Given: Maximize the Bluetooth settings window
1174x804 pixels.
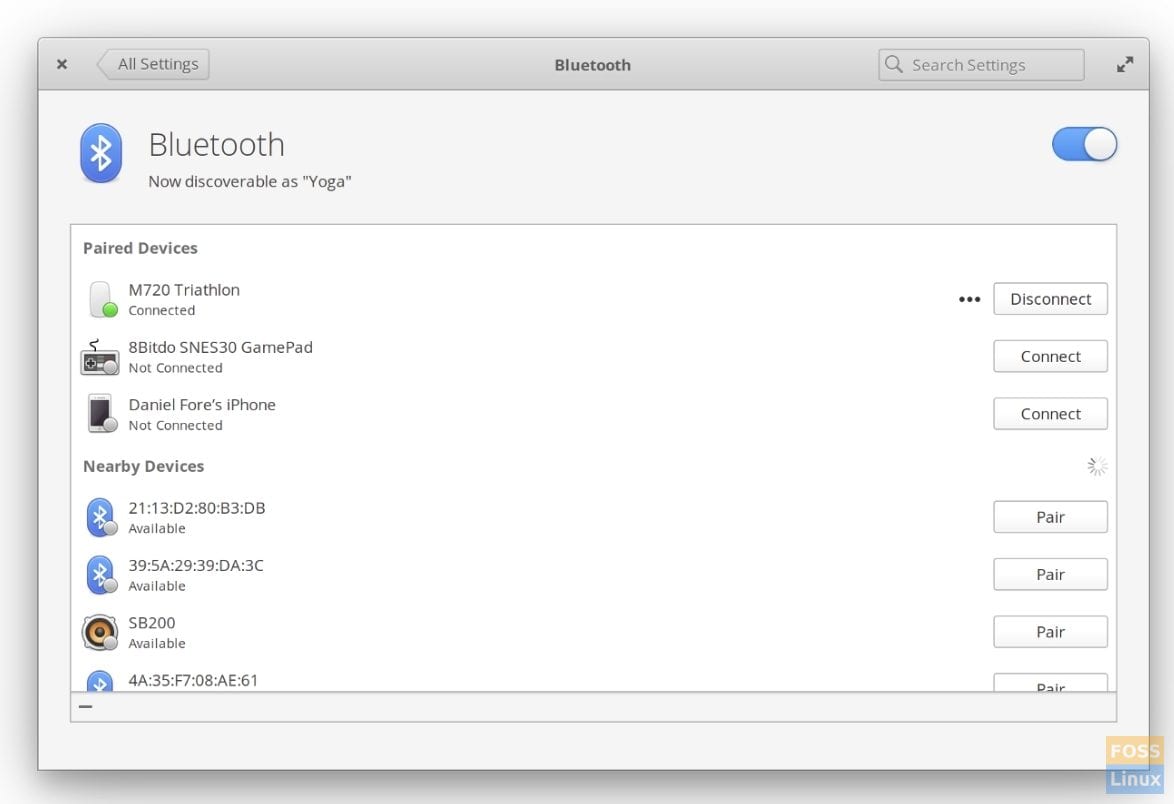Looking at the screenshot, I should point(1125,64).
